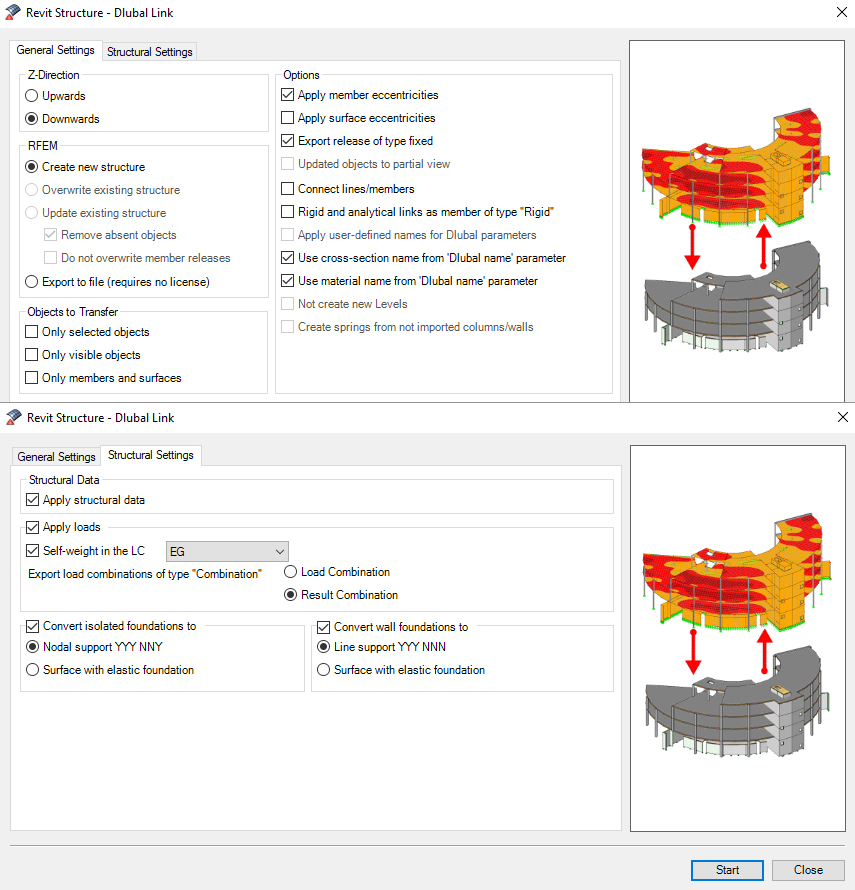Image resolution: width=855 pixels, height=890 pixels.
Task: Close the upper Dlubal Link window
Action: (842, 12)
